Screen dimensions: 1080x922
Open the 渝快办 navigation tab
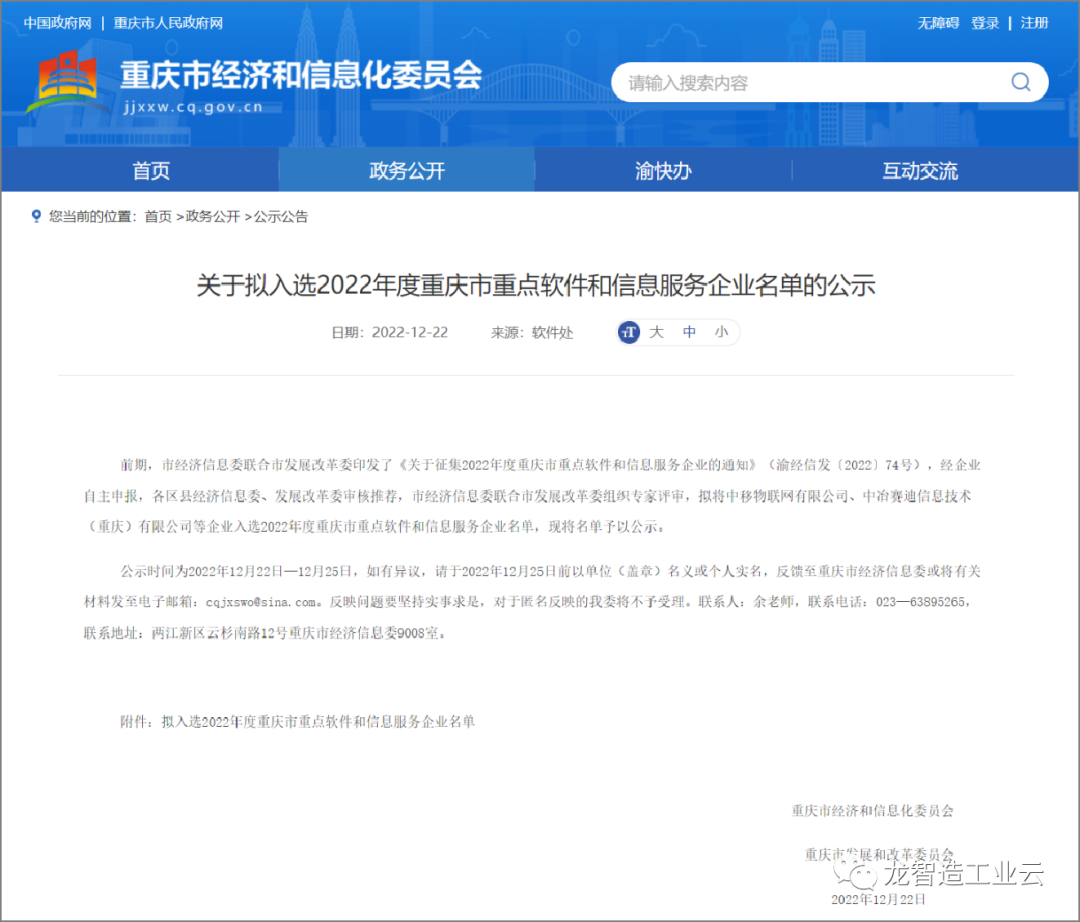(x=663, y=171)
